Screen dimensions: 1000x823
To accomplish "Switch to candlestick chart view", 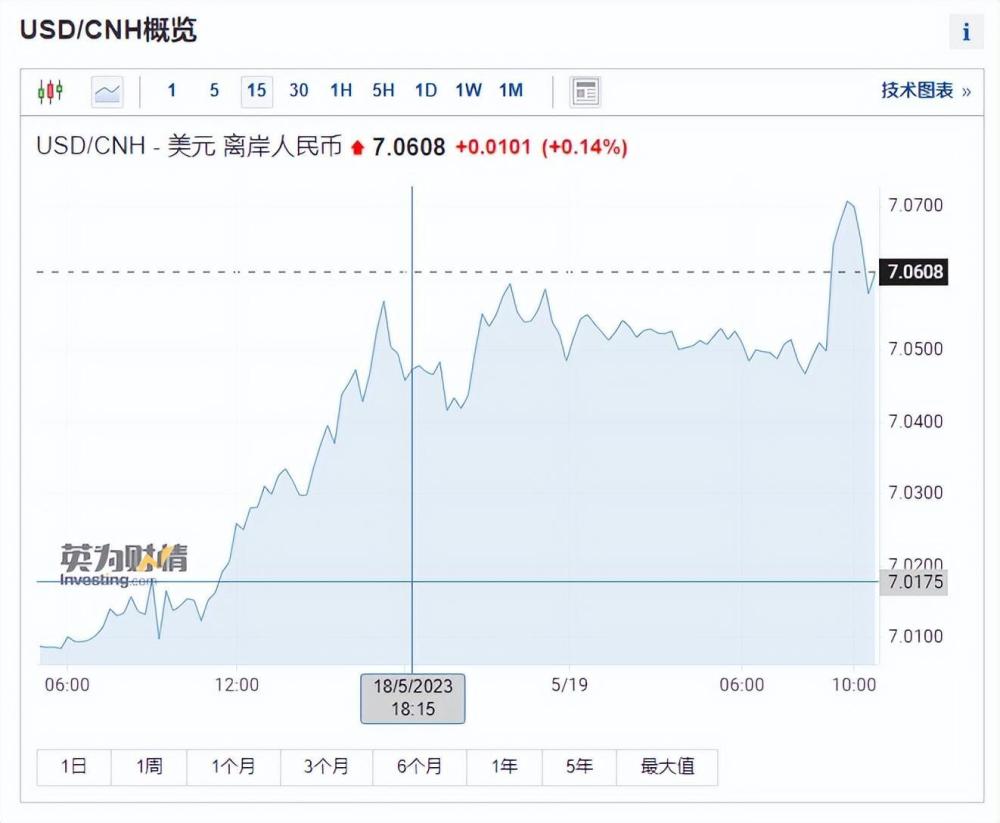I will tap(50, 91).
